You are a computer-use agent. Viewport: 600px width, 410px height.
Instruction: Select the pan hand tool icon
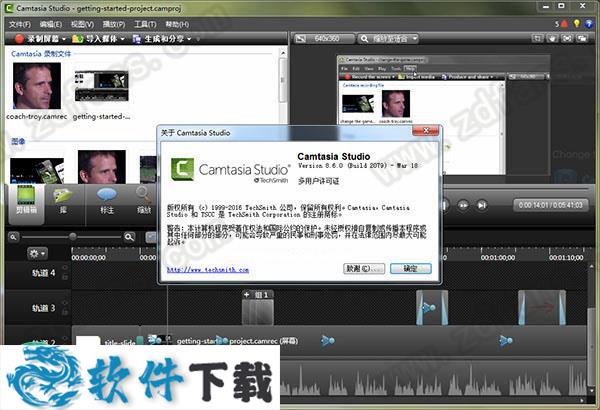pos(552,39)
